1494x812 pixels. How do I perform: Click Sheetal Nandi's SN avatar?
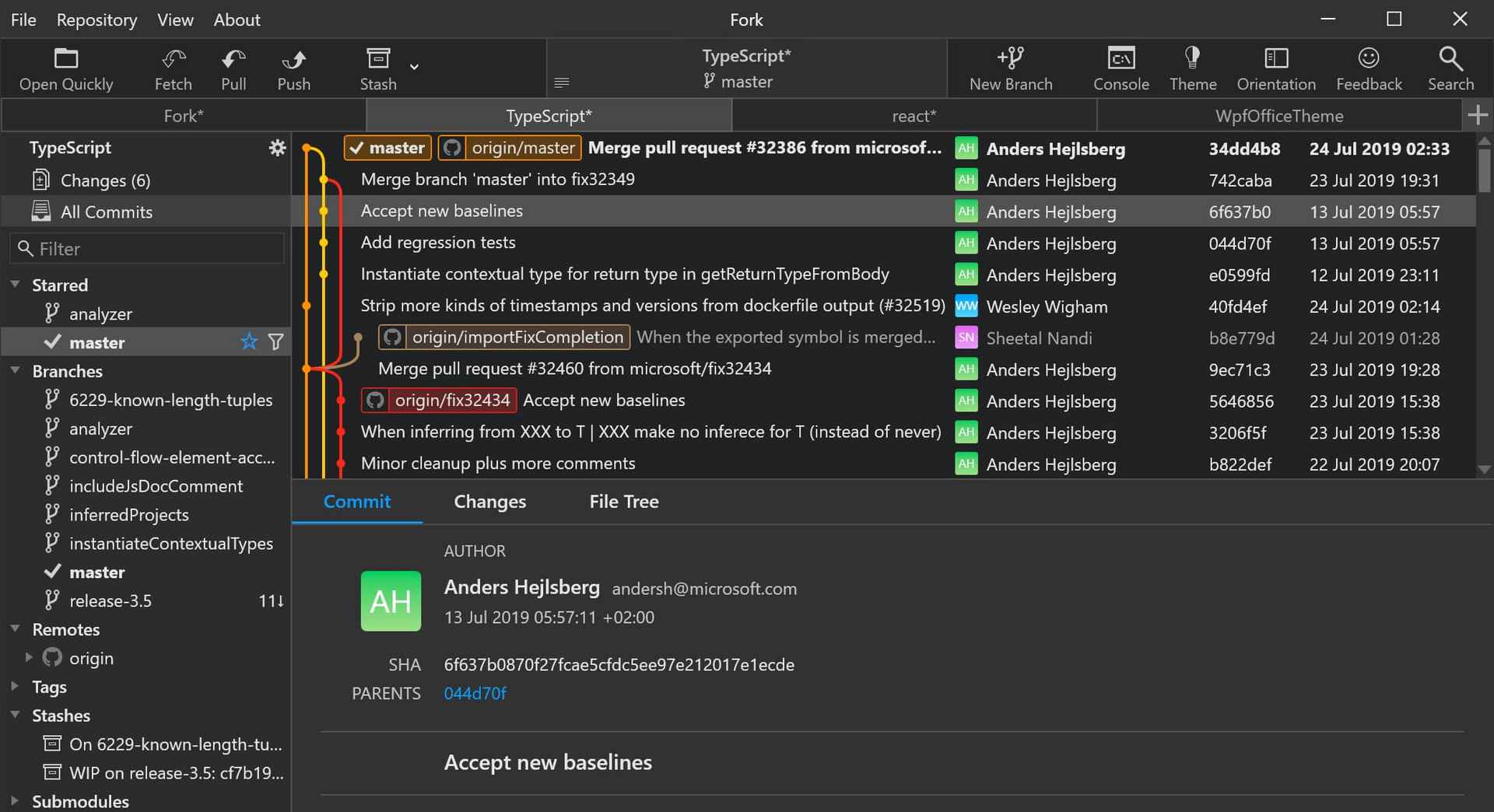966,338
